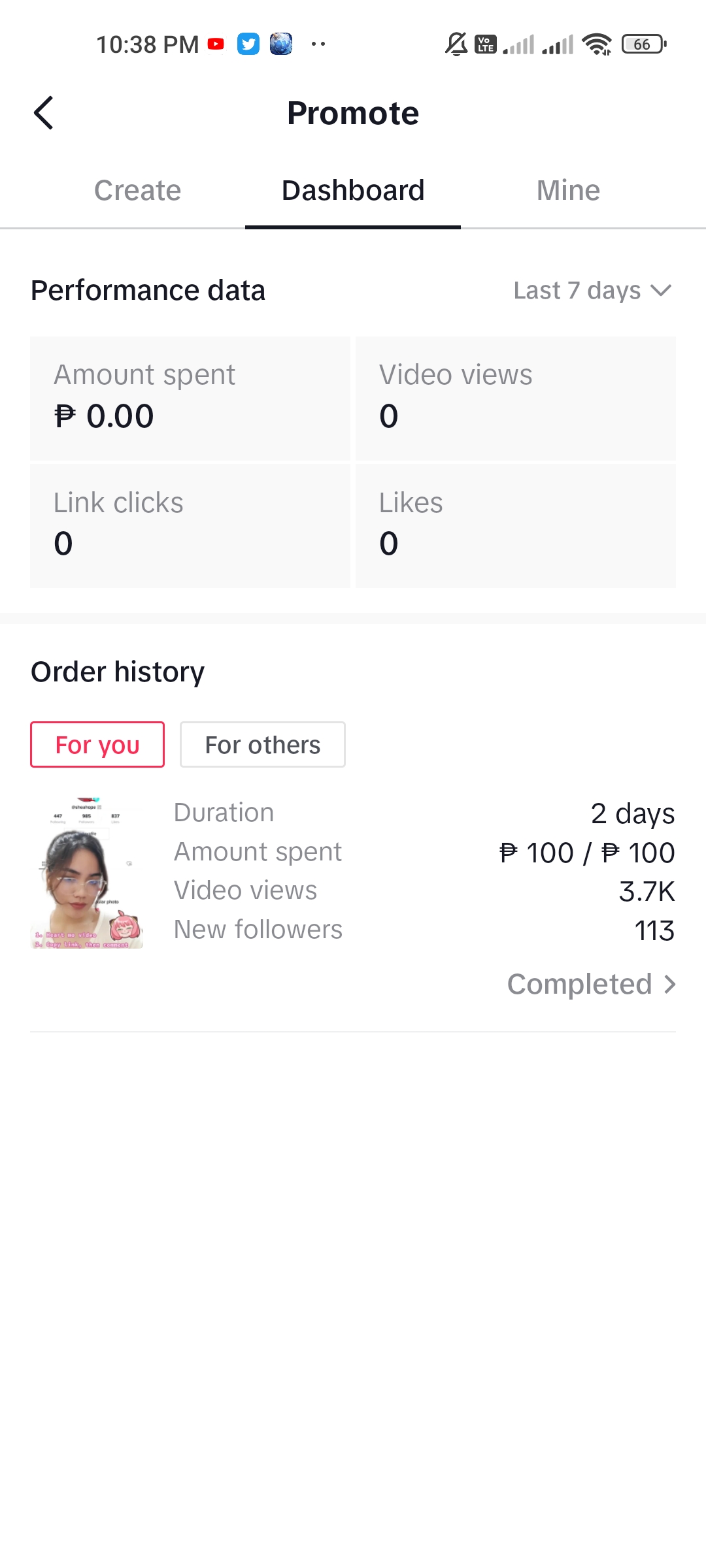
Task: Tap the Likes metric card
Action: click(516, 526)
